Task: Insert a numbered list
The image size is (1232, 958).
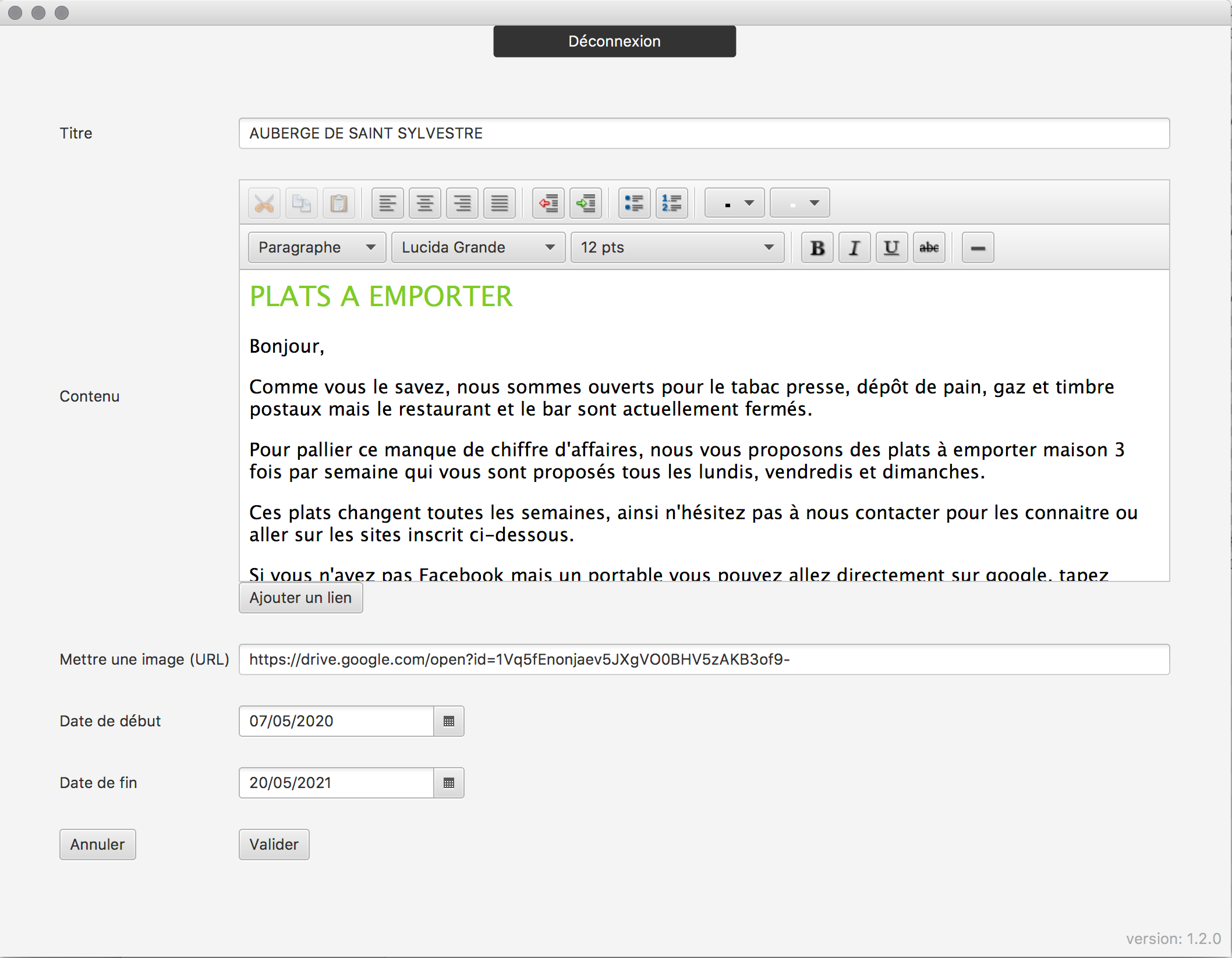Action: tap(671, 204)
